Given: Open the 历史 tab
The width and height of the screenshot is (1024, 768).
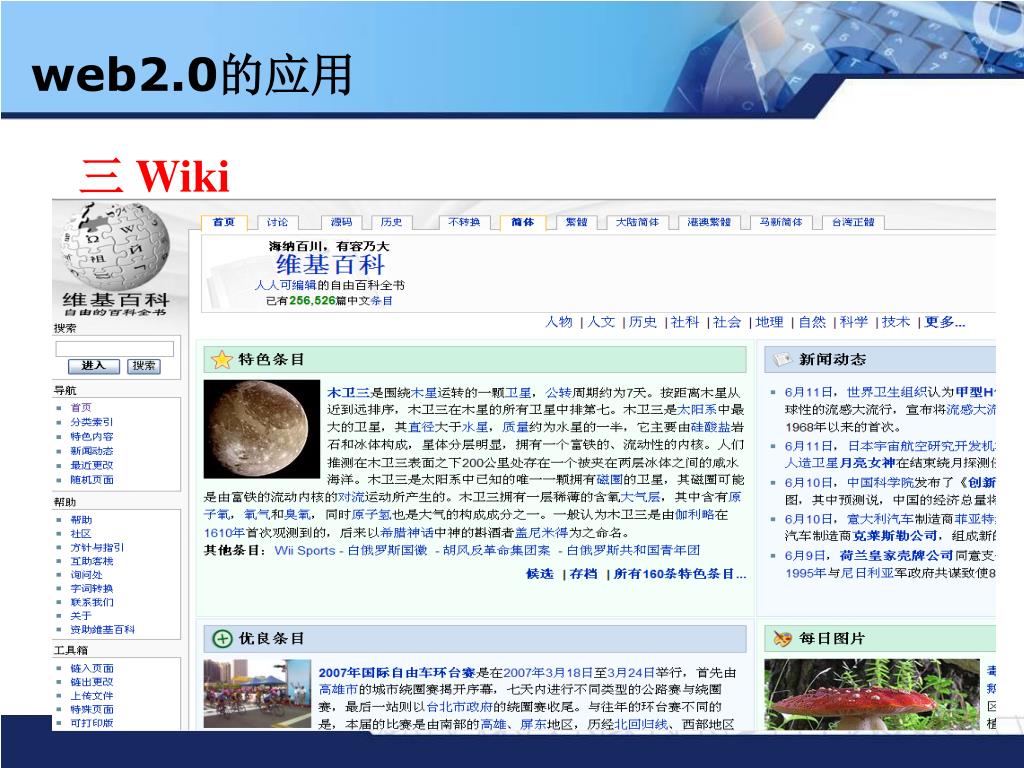Looking at the screenshot, I should point(391,222).
